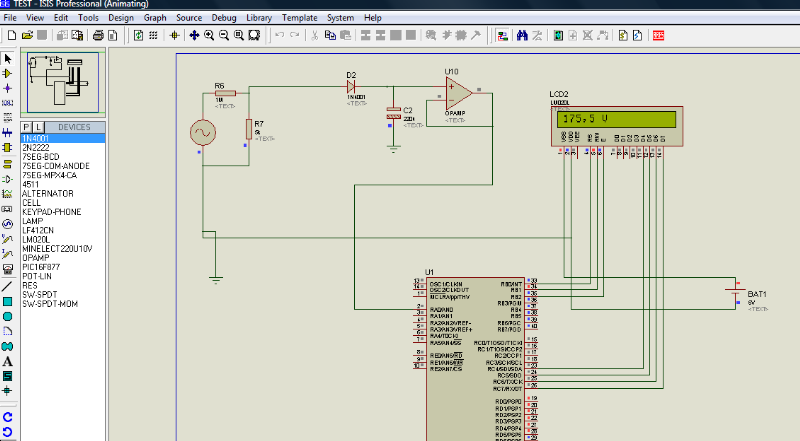Toggle the false origin crosshair icon

click(175, 35)
